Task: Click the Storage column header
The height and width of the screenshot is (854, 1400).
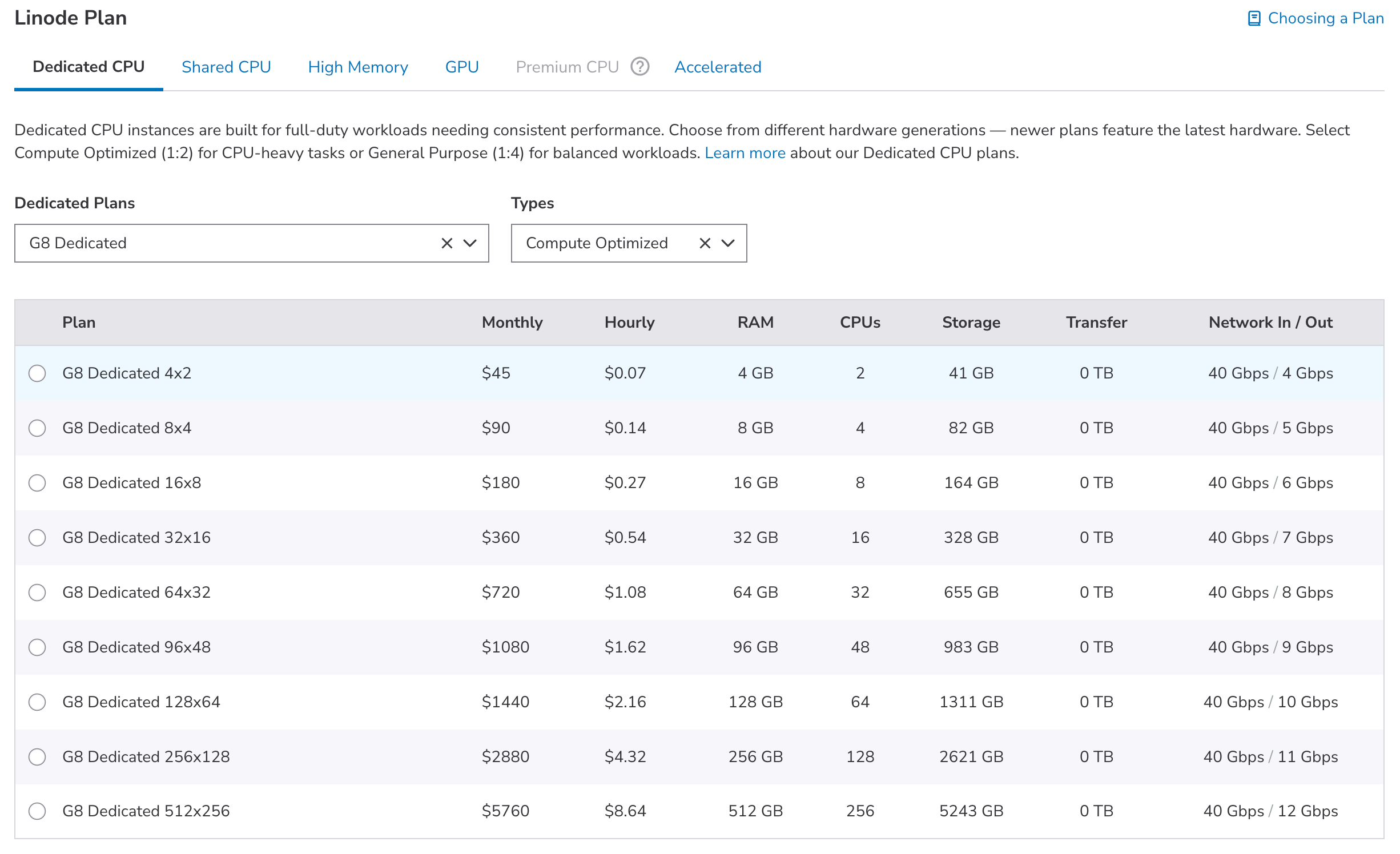Action: coord(971,323)
